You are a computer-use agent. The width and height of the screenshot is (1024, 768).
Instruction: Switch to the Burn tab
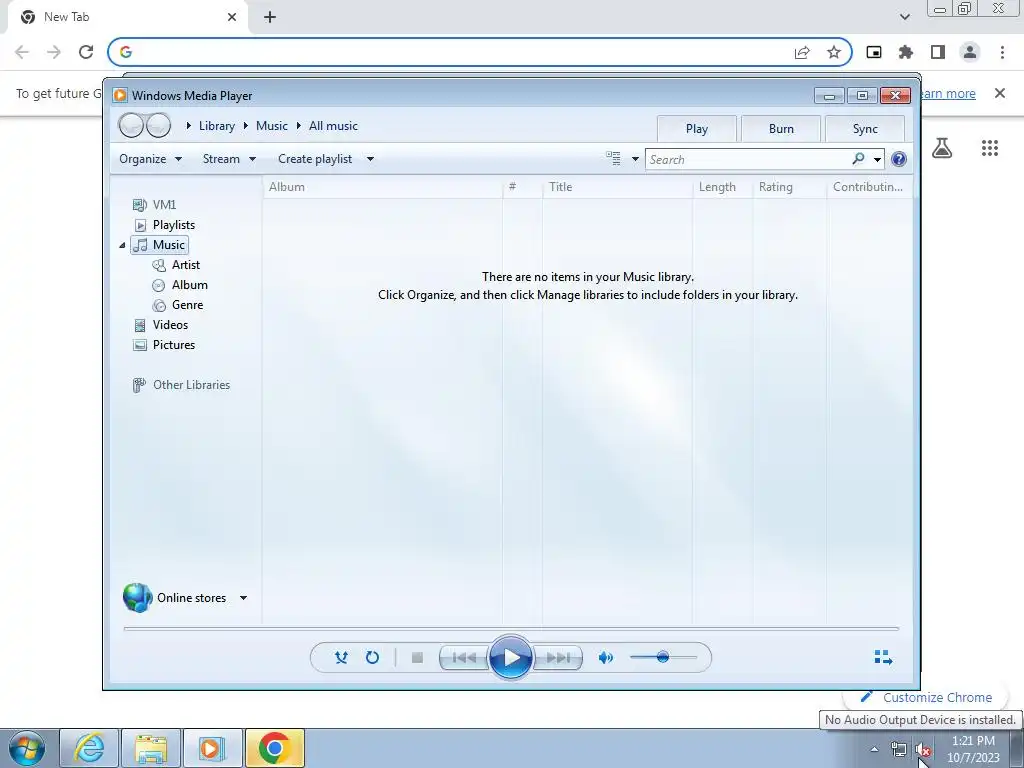(x=781, y=129)
